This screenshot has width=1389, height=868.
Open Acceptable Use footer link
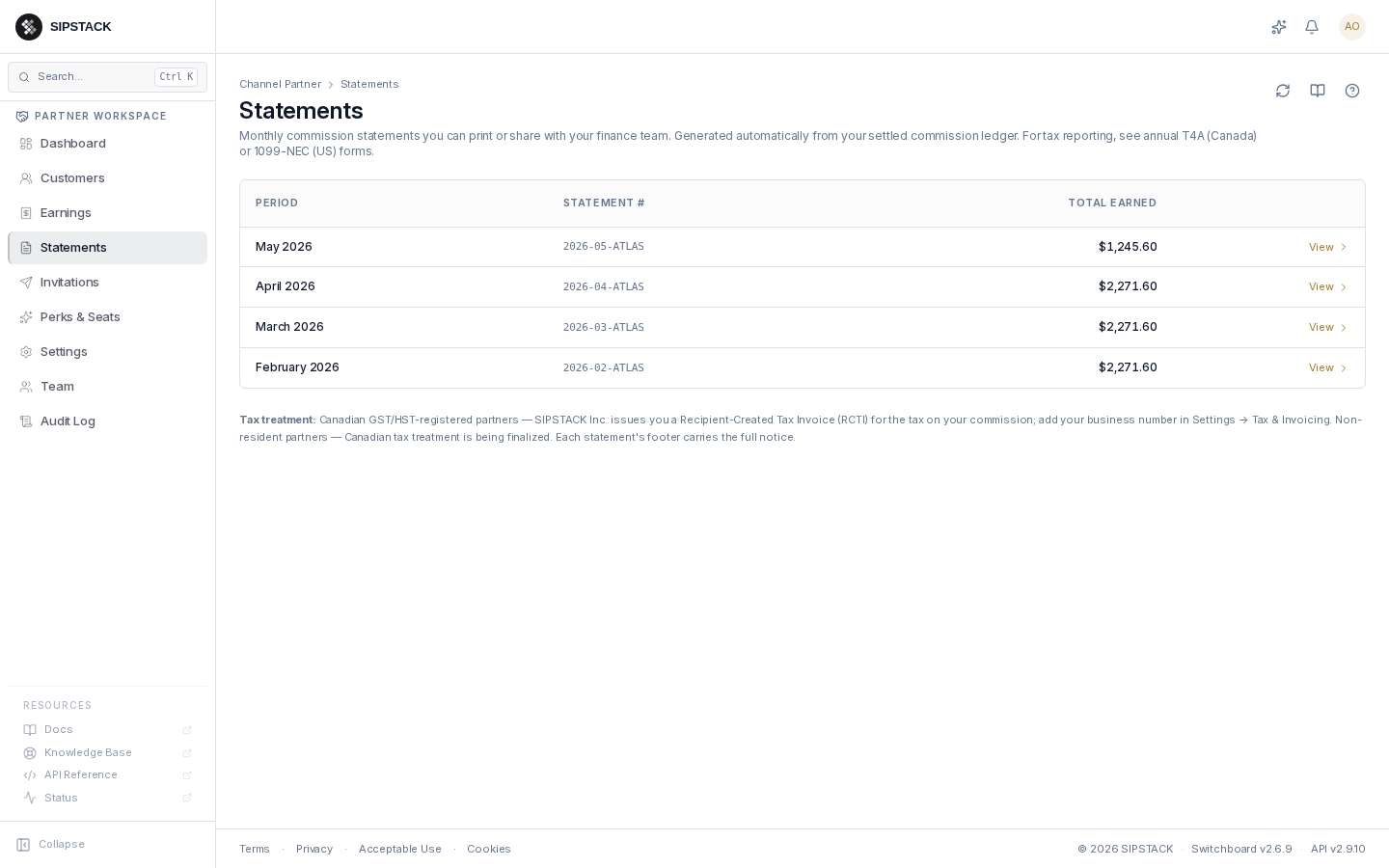tap(400, 850)
